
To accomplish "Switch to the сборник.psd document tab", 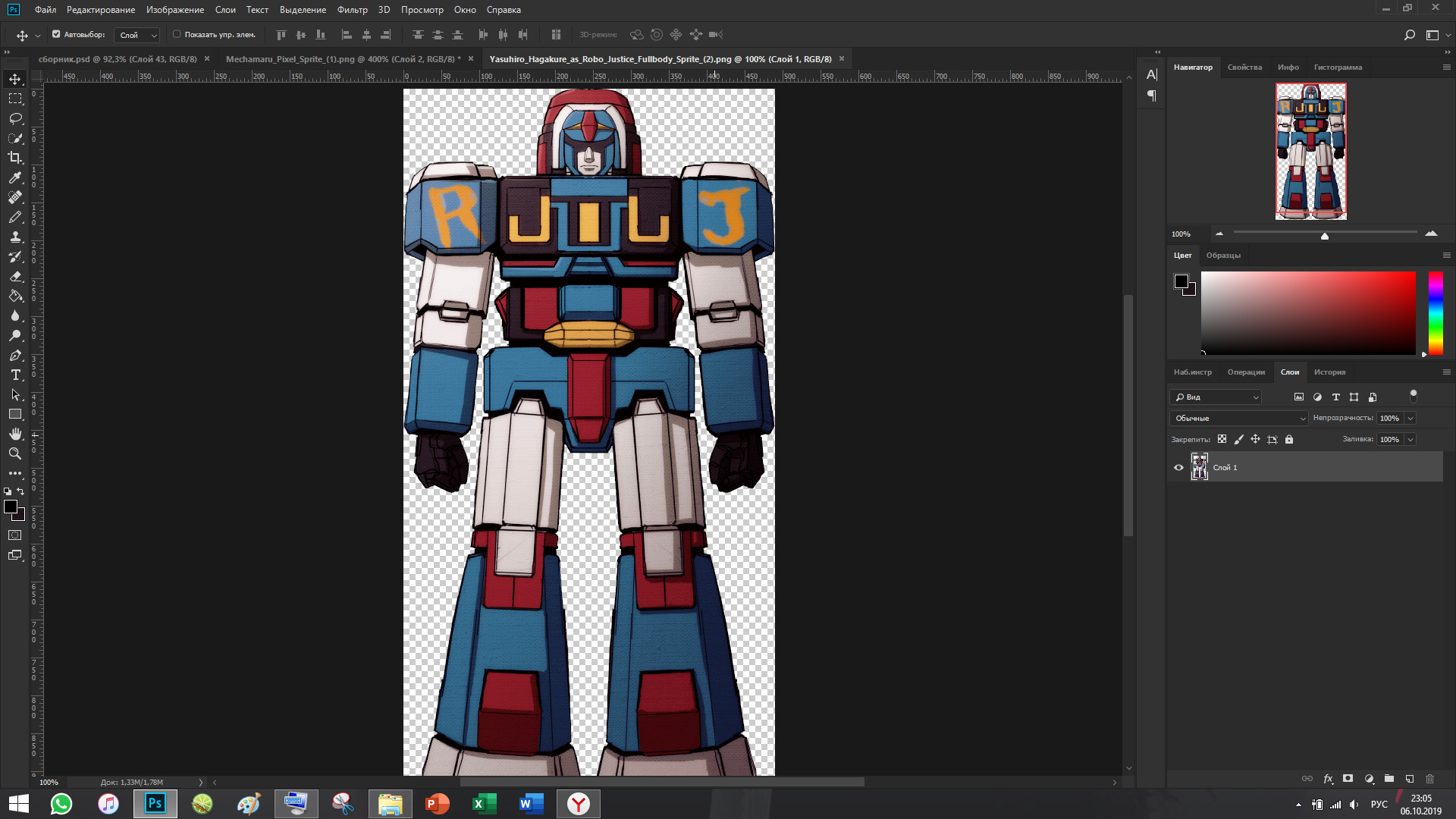I will 117,58.
